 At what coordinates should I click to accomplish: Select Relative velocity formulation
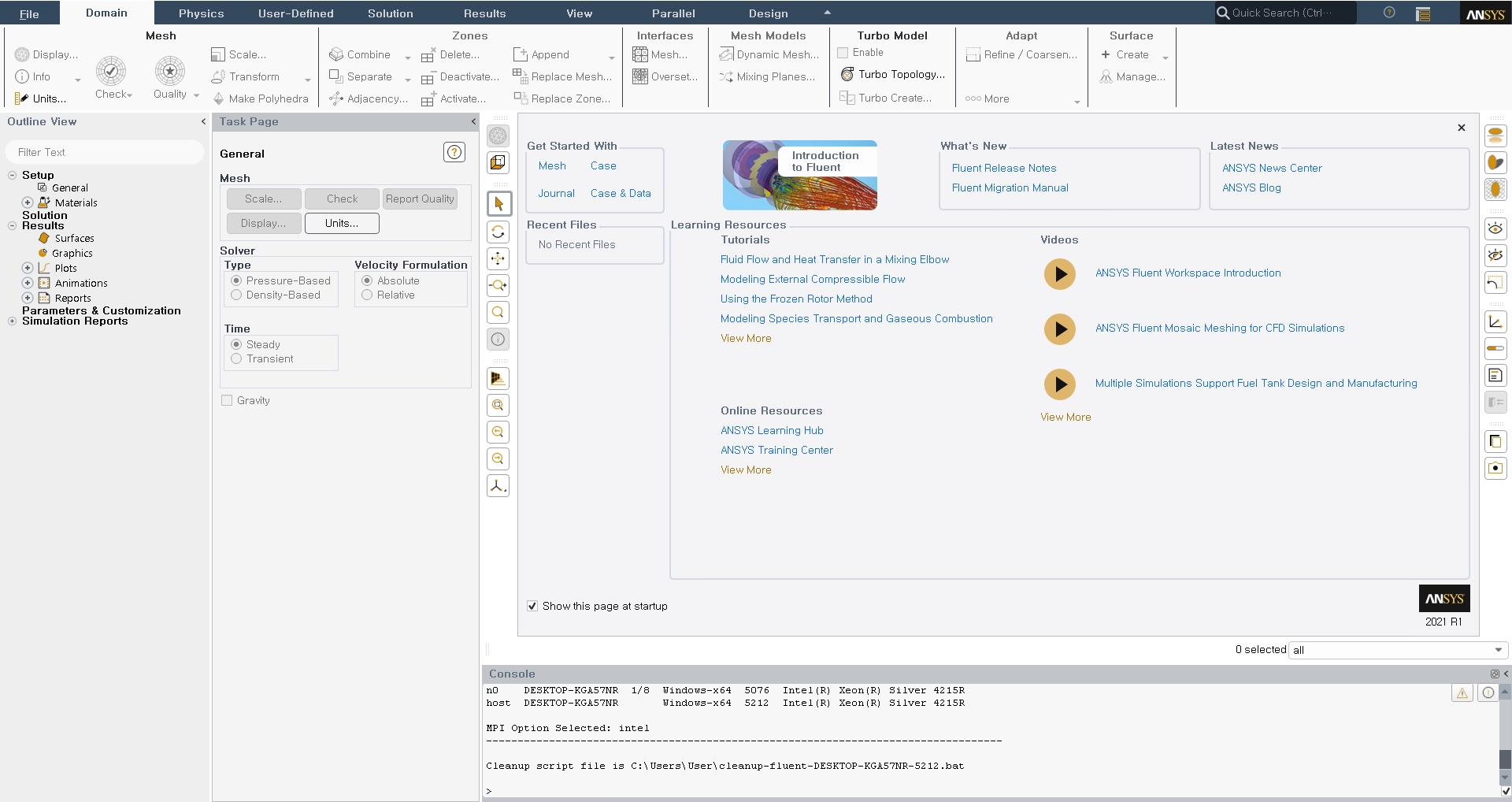(x=367, y=295)
